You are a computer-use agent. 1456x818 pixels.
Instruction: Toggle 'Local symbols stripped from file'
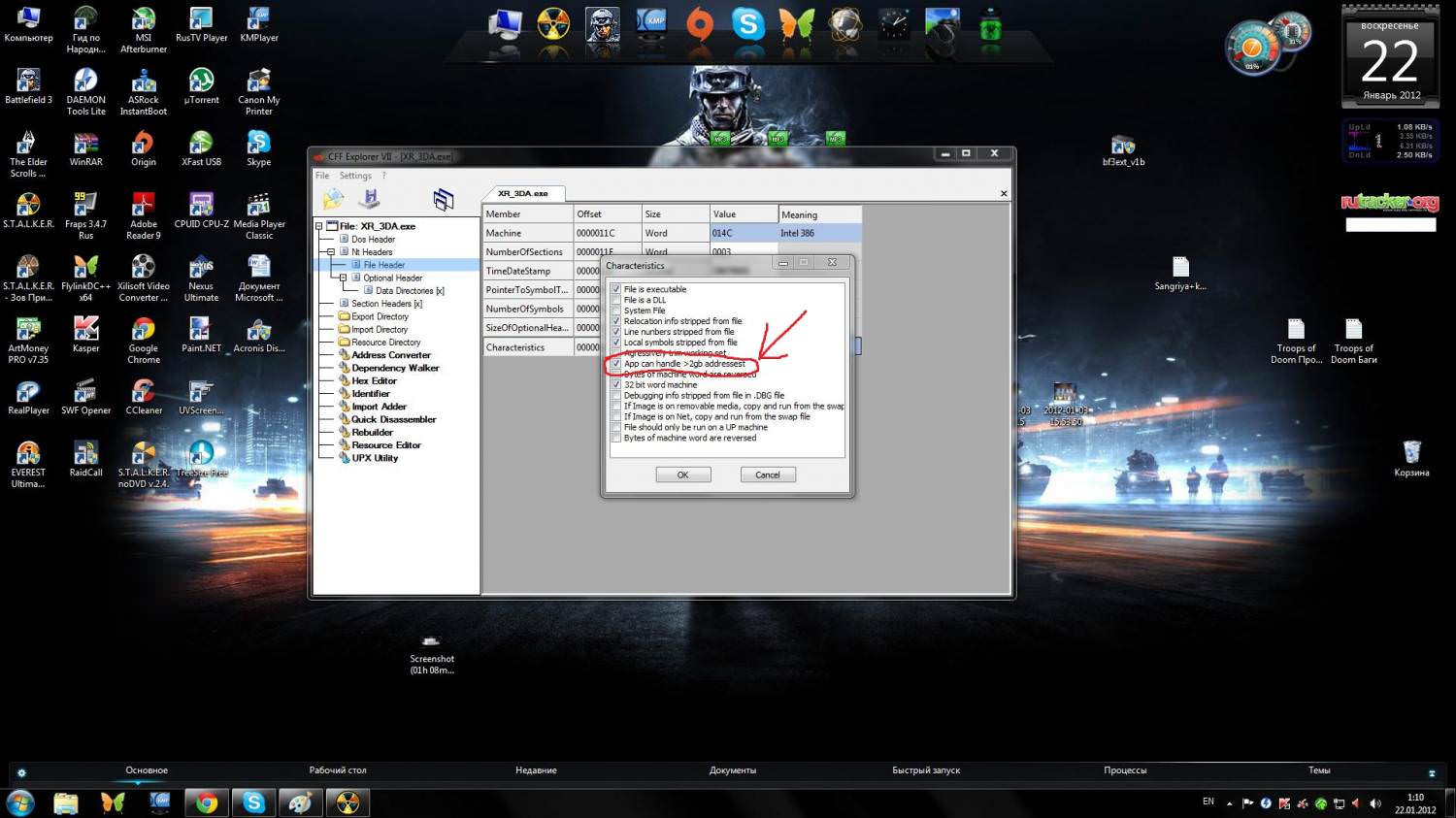(x=616, y=343)
